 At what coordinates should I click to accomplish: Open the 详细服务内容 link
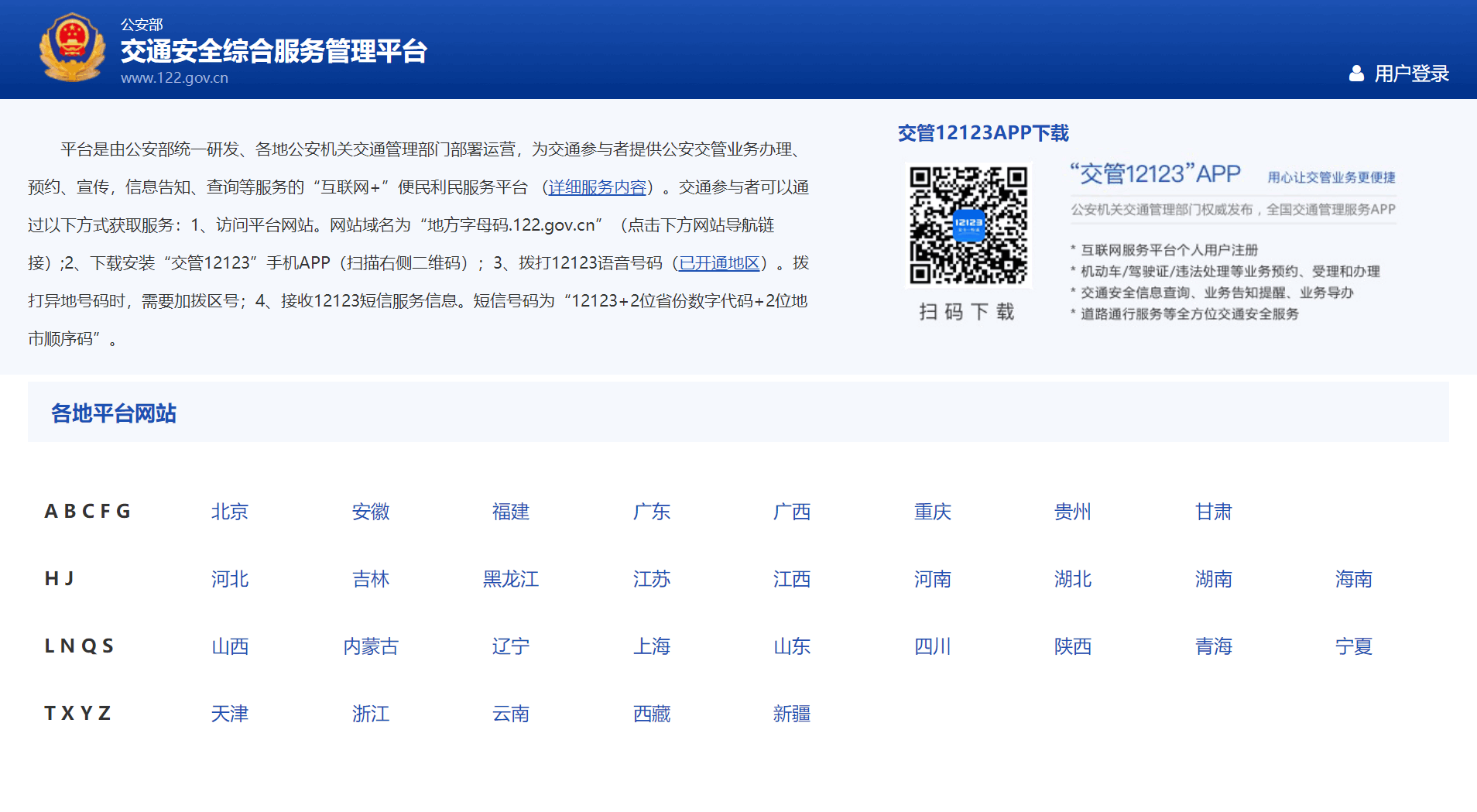597,187
